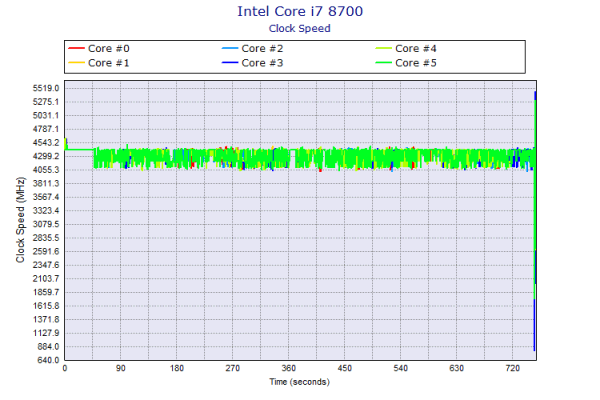Click the 3567.4 y-axis value

coord(46,197)
